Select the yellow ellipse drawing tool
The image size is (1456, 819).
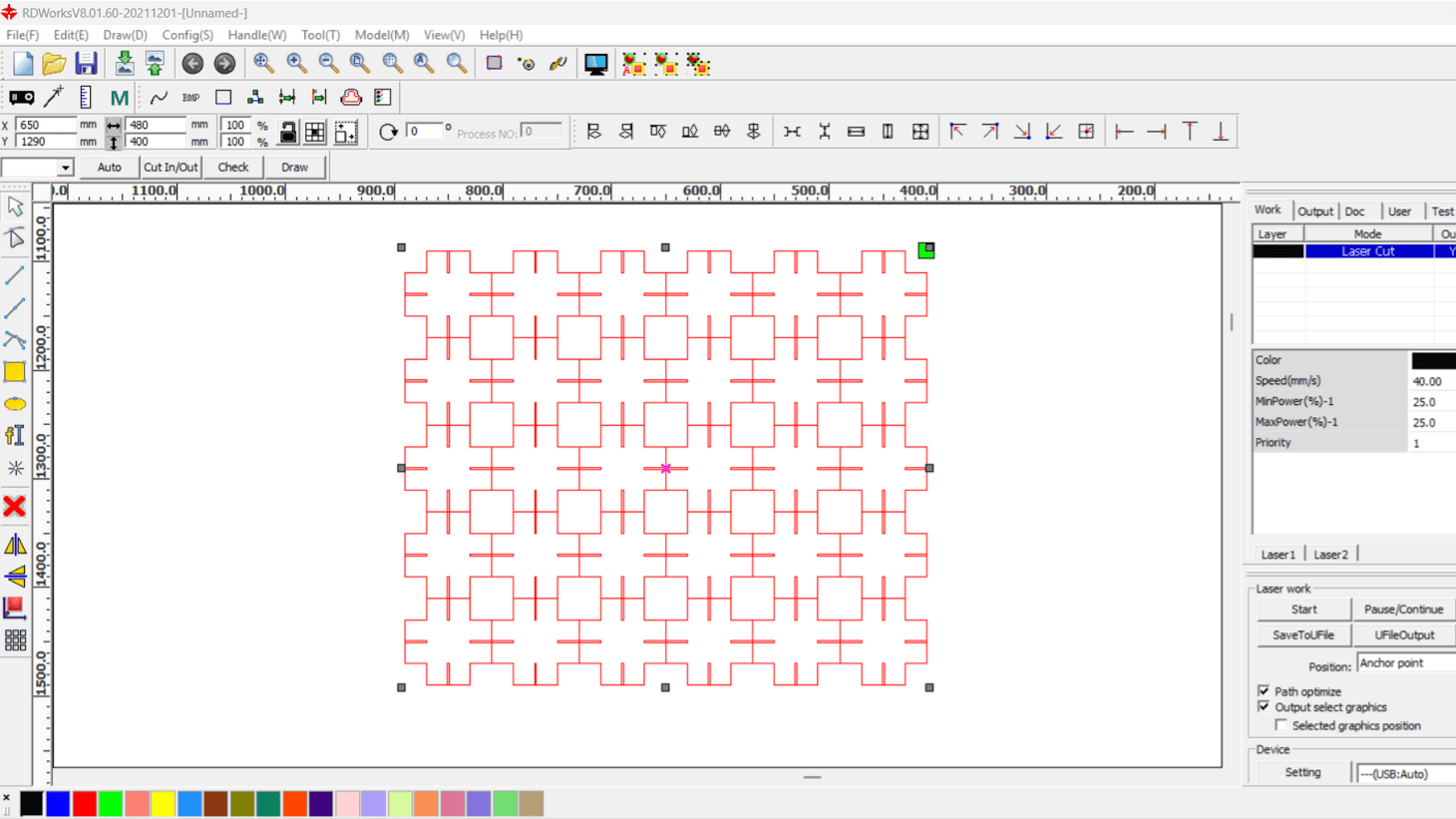pyautogui.click(x=15, y=404)
